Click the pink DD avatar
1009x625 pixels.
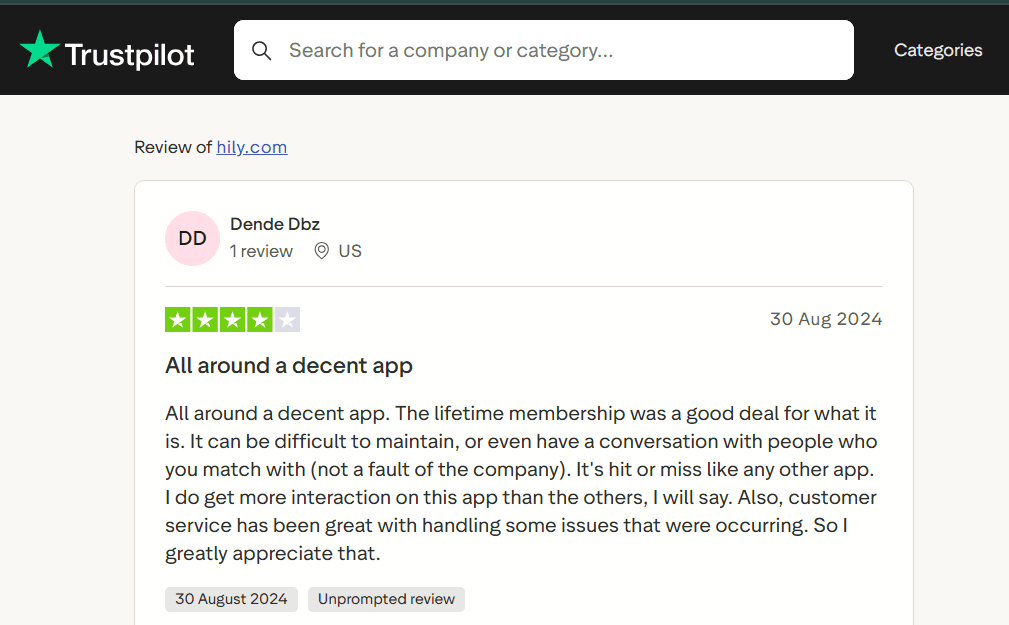(192, 238)
